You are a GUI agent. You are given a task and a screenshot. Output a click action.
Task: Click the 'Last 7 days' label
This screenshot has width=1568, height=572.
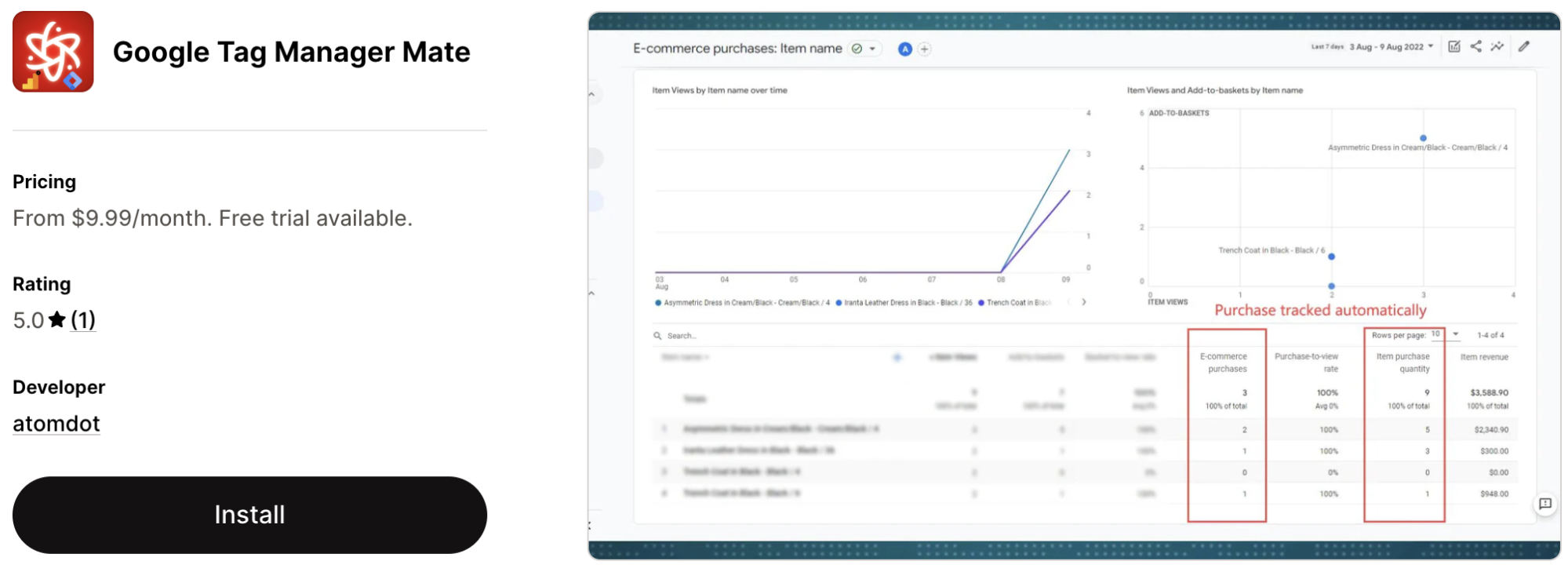(x=1327, y=47)
